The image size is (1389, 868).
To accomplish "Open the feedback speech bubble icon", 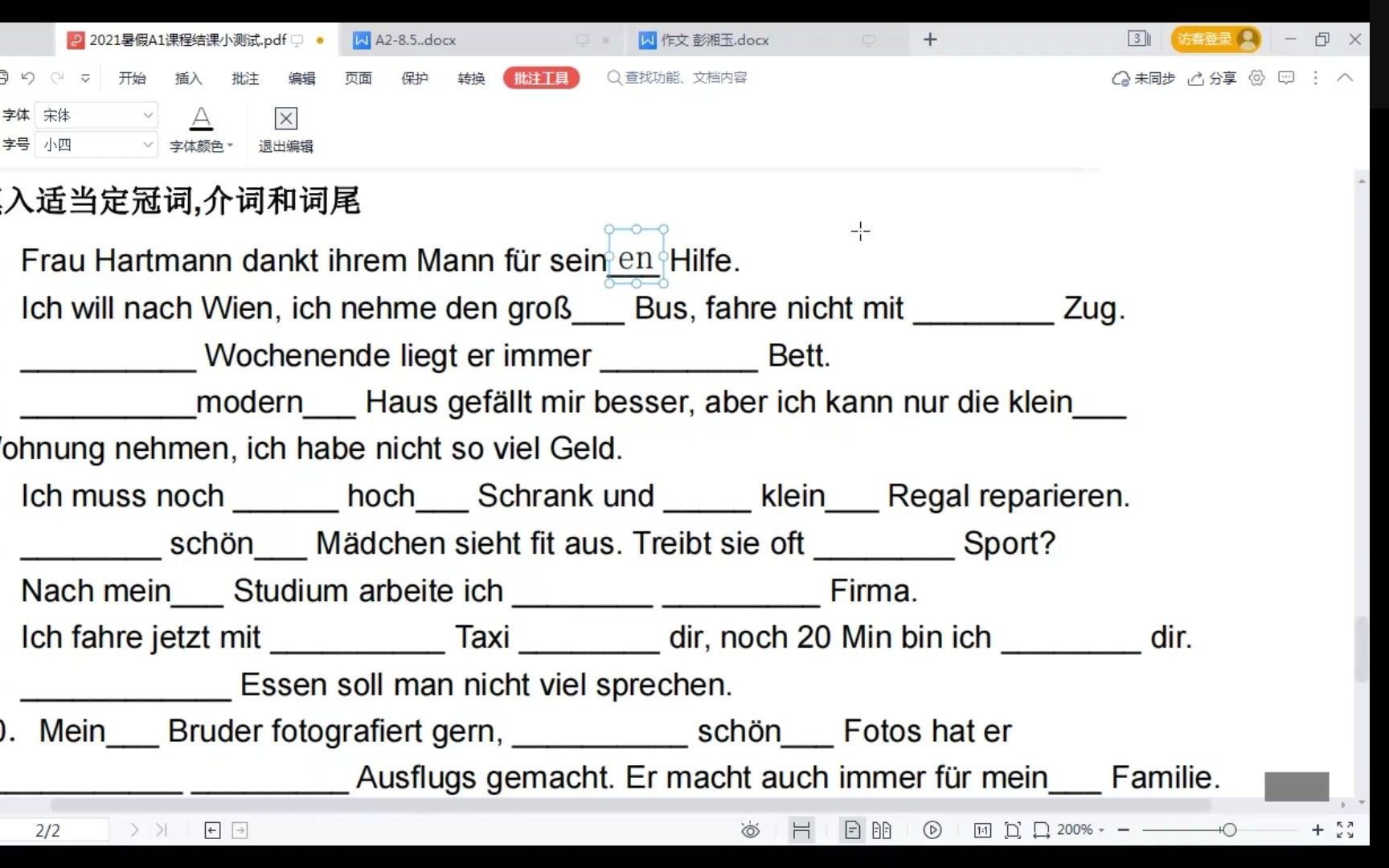I will [x=1286, y=78].
